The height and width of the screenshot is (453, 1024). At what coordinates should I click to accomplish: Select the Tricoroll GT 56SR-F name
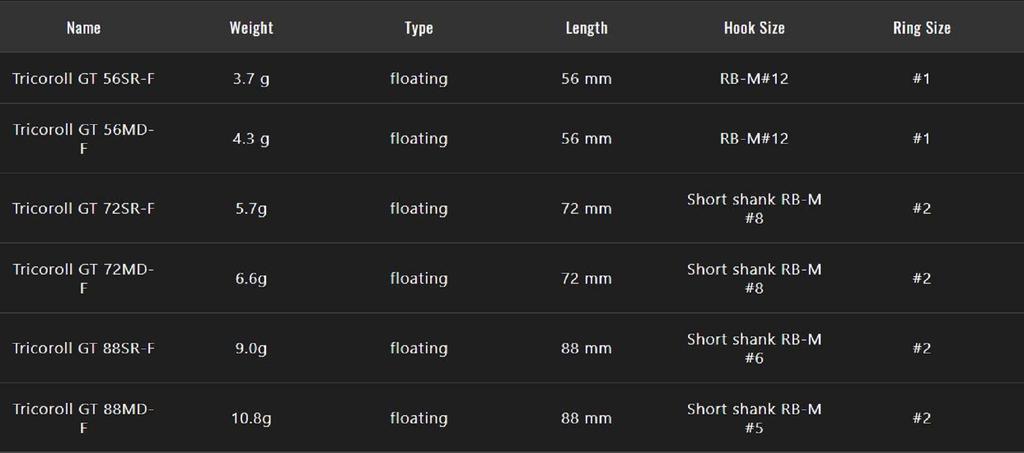(x=83, y=78)
